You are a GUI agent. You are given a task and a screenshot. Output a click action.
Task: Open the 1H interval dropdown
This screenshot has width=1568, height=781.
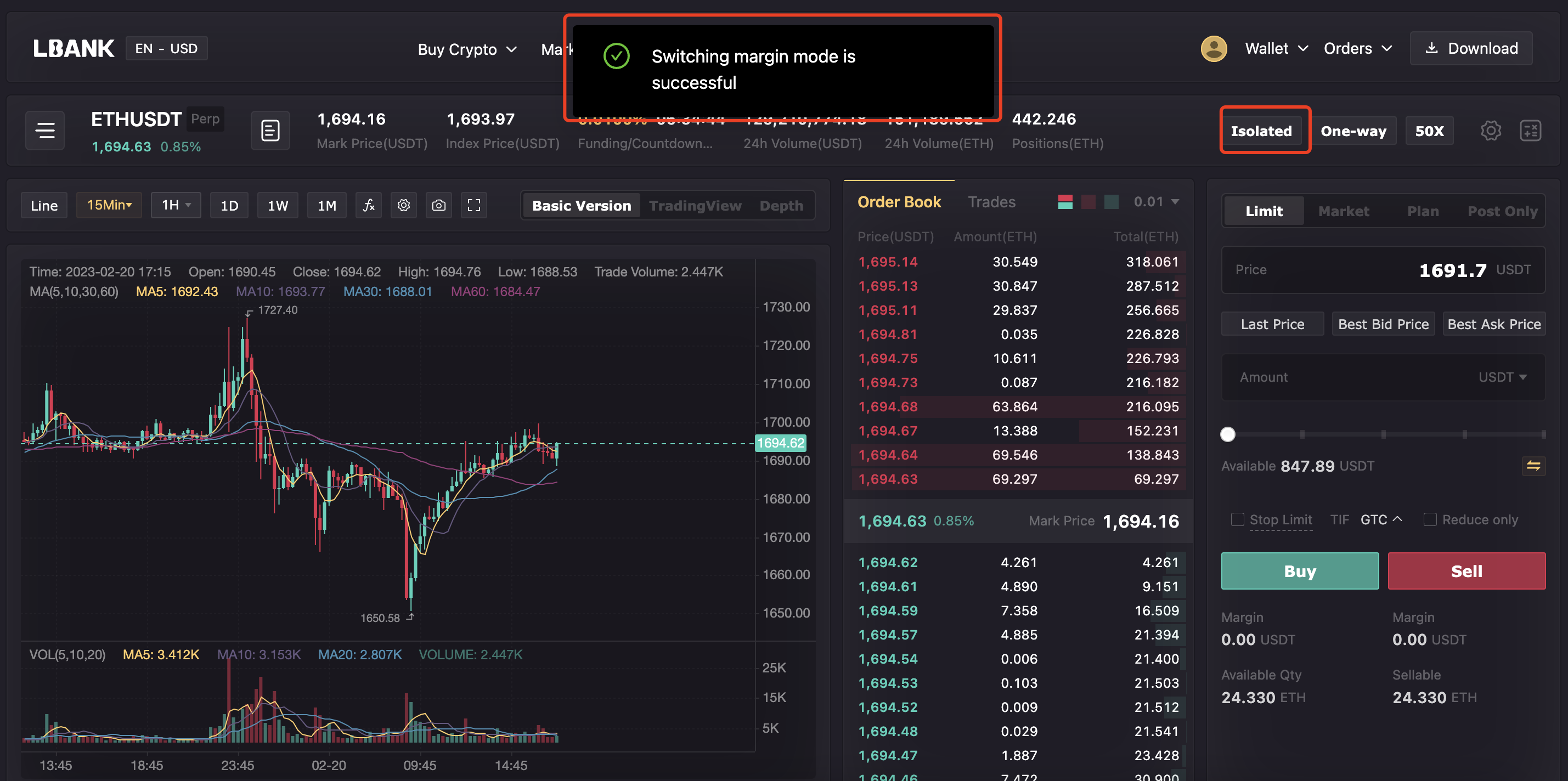tap(176, 205)
